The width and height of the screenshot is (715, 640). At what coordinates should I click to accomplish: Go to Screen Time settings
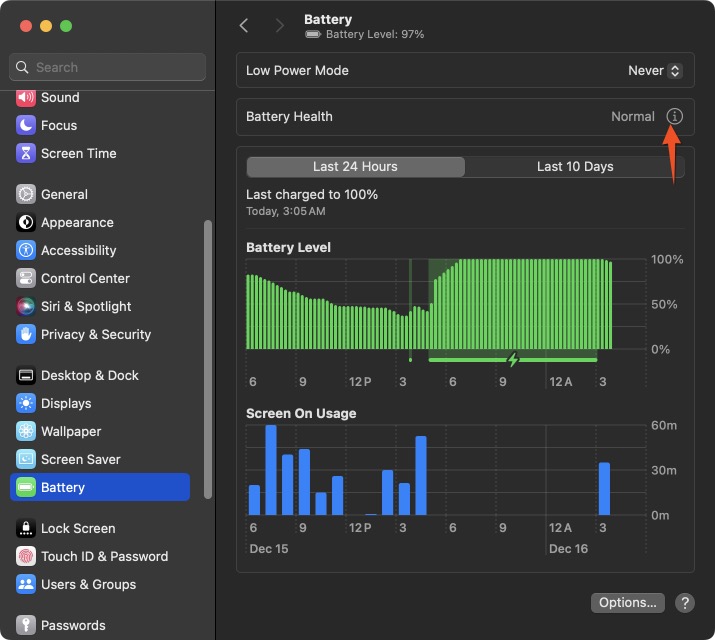(x=78, y=154)
